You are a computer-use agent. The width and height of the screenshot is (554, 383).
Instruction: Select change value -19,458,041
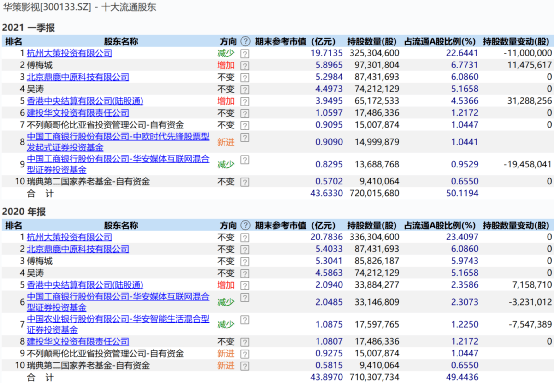coord(528,164)
